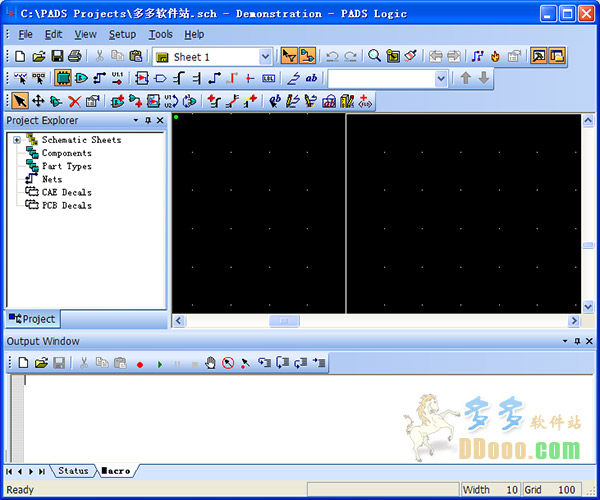Open Project Explorer panel options dropdown arrow
Viewport: 600px width, 500px height.
pyautogui.click(x=136, y=121)
